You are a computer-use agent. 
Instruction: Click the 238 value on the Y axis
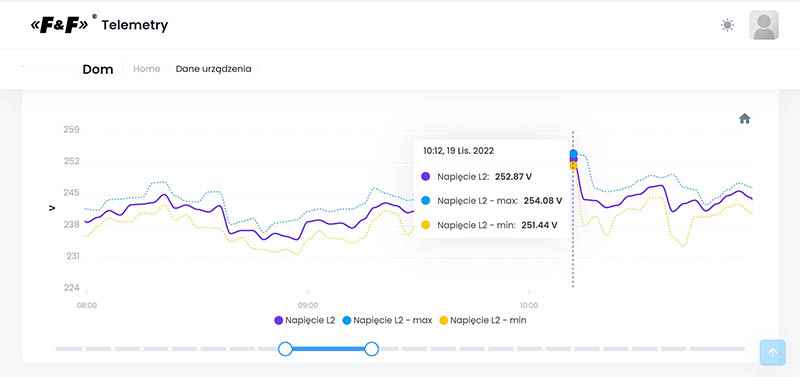coord(71,224)
